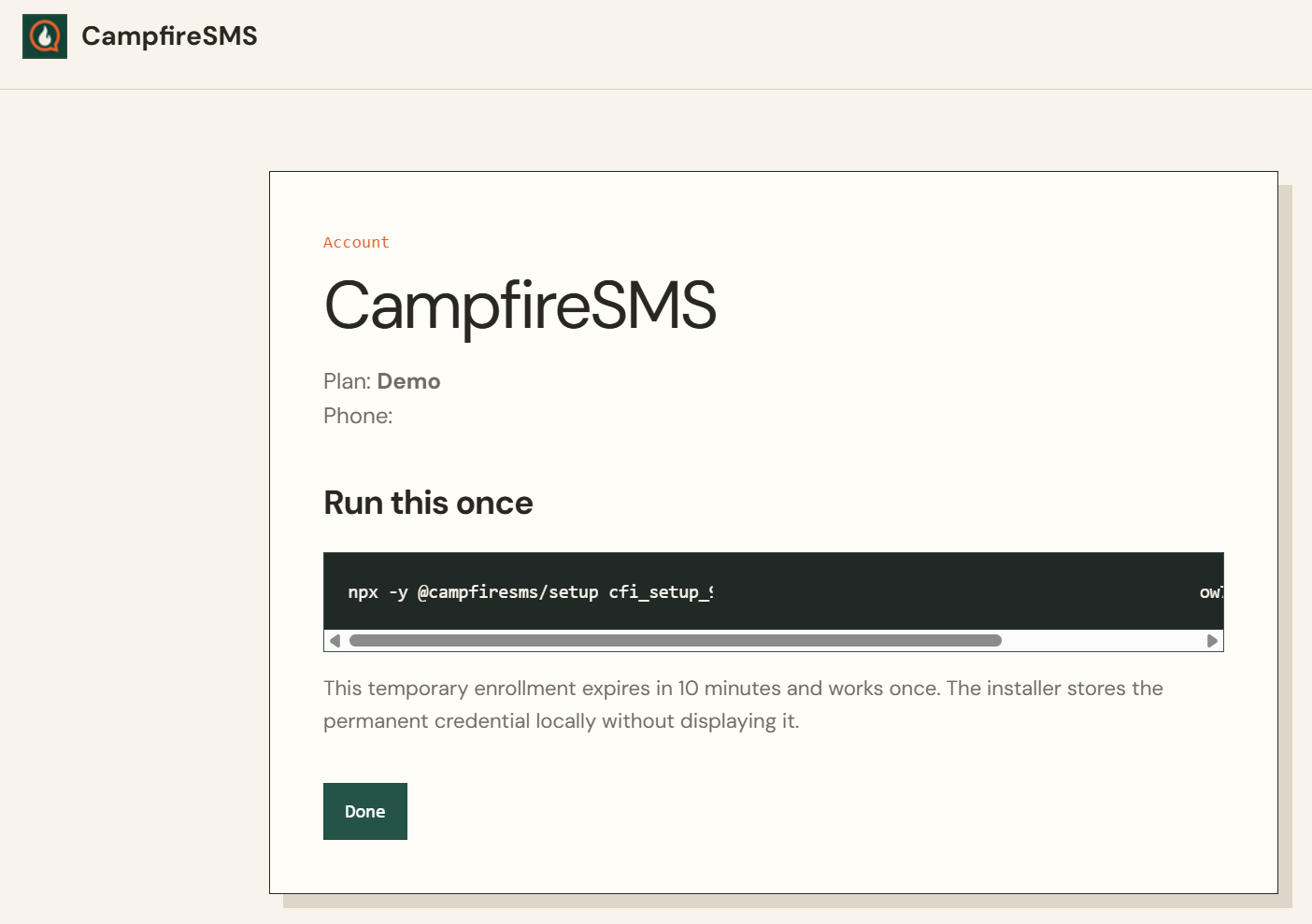The height and width of the screenshot is (924, 1312).
Task: Click the Done button
Action: click(x=365, y=811)
